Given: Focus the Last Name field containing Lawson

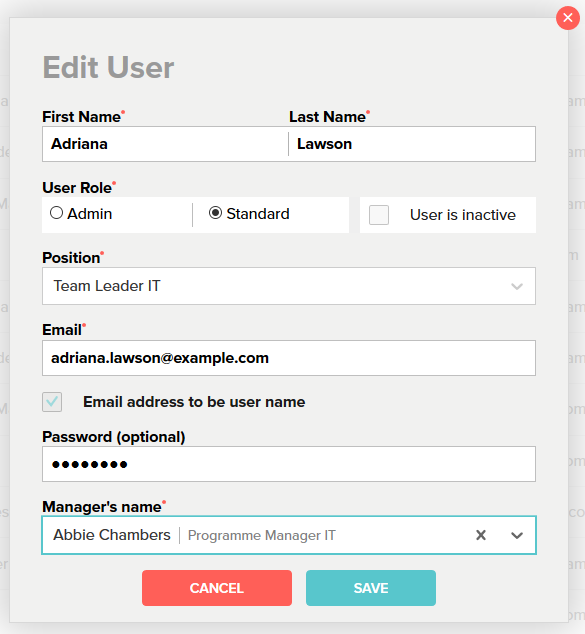Looking at the screenshot, I should coord(412,144).
